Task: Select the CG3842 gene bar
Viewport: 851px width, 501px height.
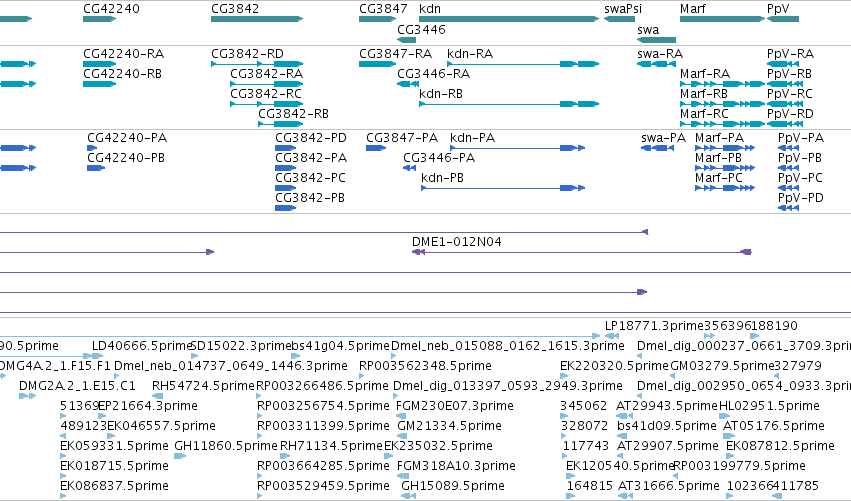Action: coord(257,19)
